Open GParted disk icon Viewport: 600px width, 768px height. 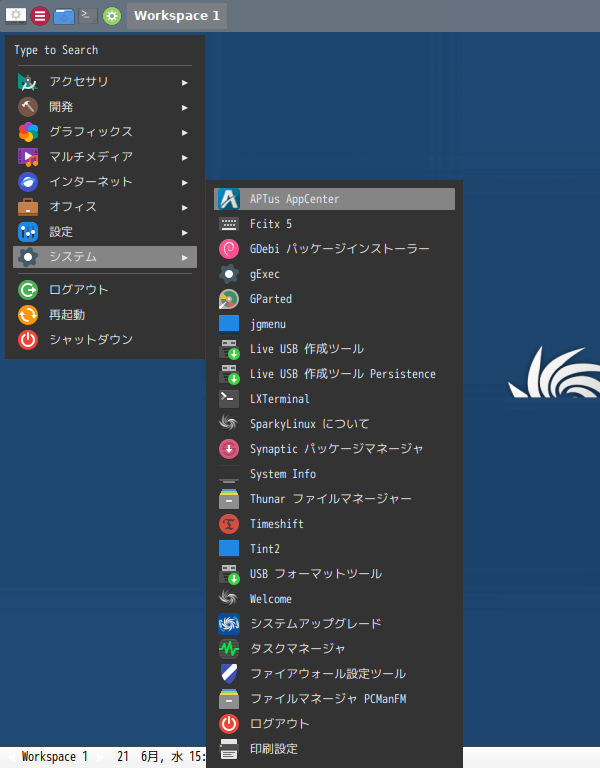click(x=229, y=299)
